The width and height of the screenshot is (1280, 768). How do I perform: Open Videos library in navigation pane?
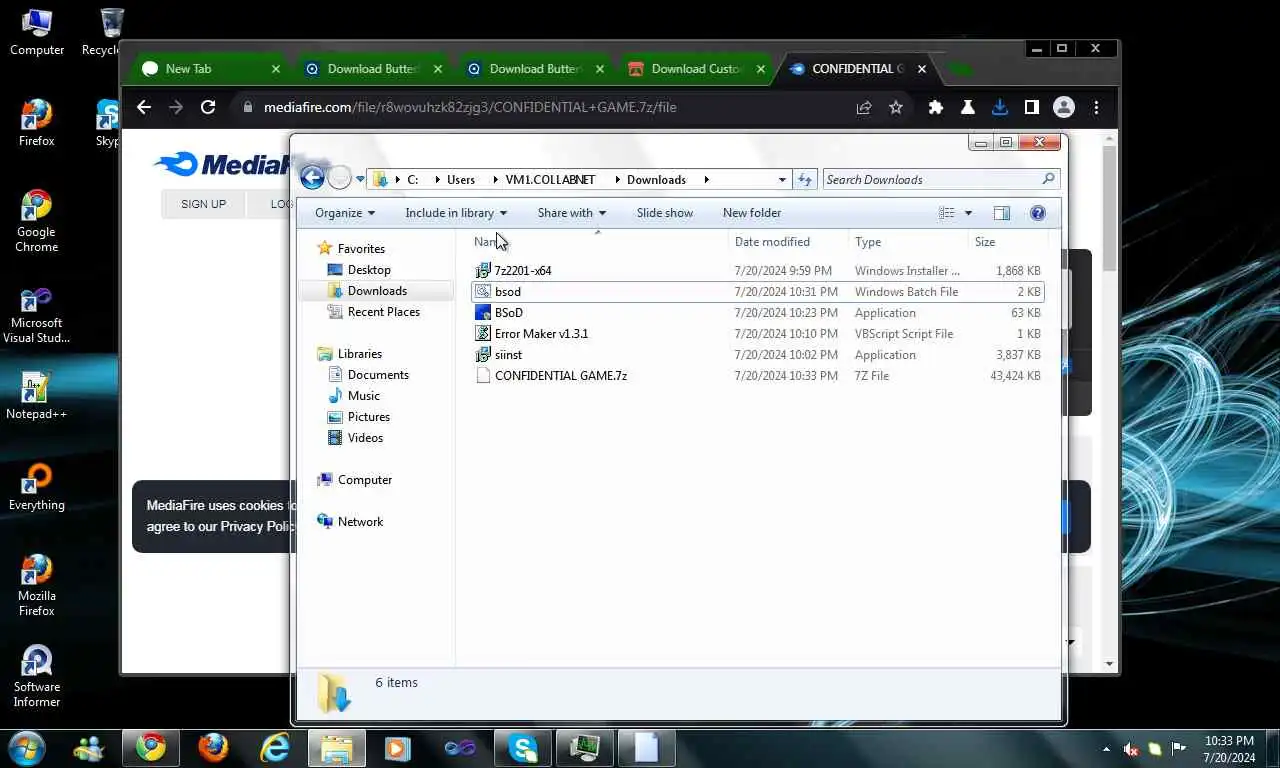[365, 438]
